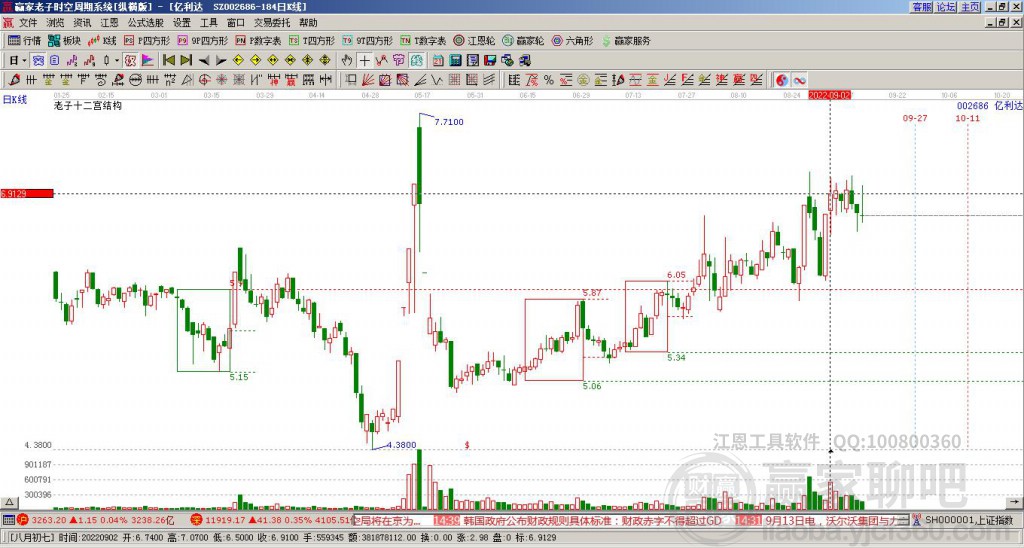1024x548 pixels.
Task: Open the 工具 menu
Action: (x=208, y=23)
